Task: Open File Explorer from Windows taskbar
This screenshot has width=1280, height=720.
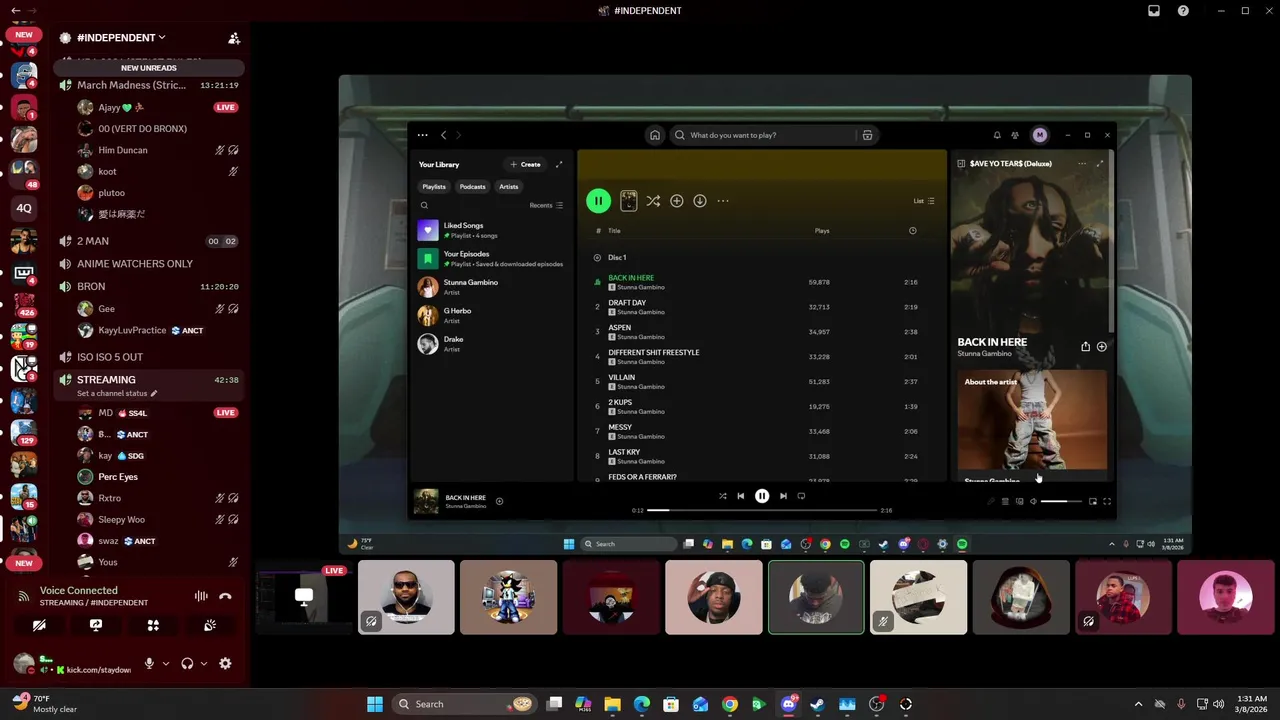Action: click(x=612, y=704)
